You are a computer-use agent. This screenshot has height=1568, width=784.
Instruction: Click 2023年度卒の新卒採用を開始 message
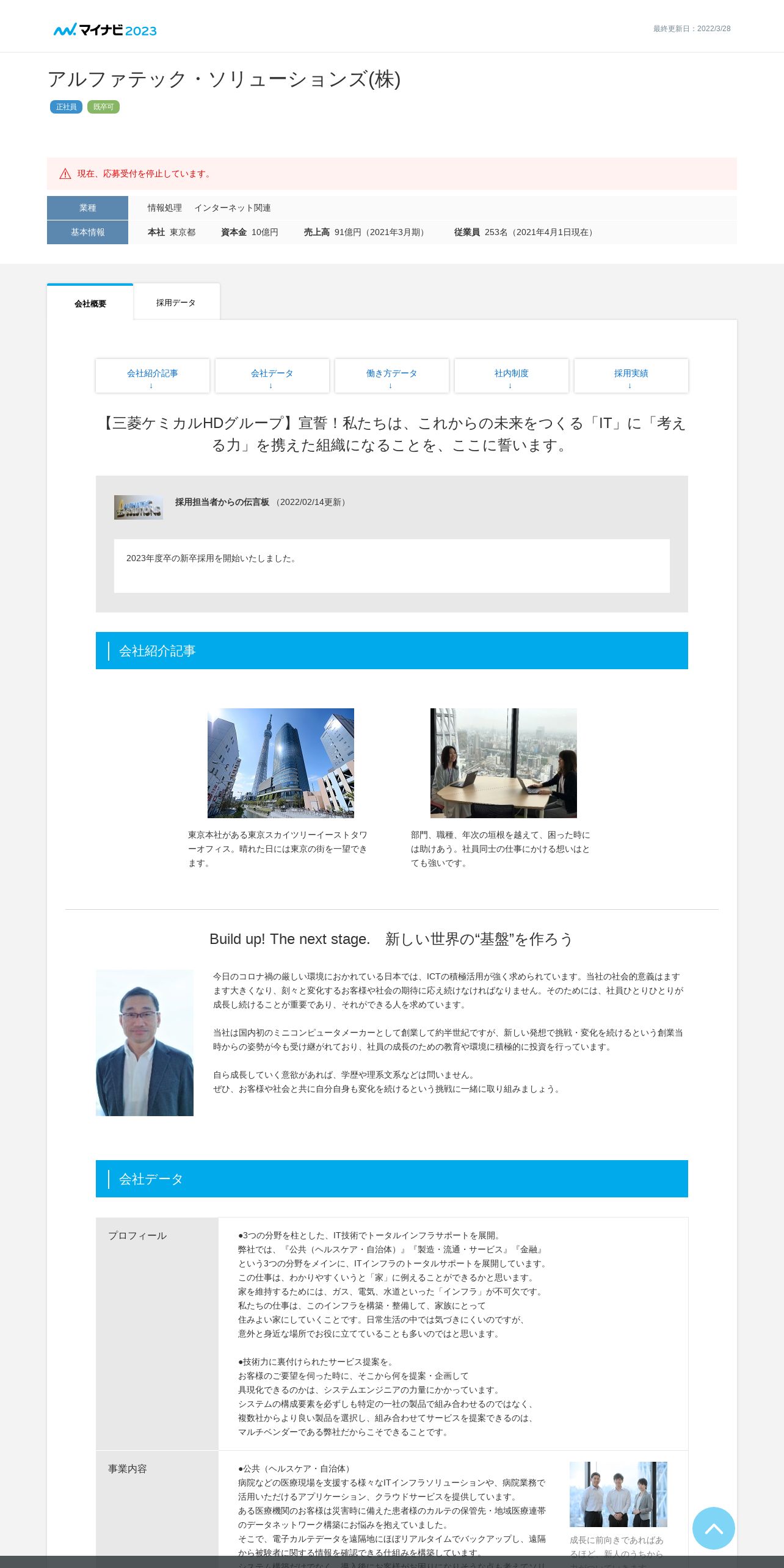click(212, 558)
